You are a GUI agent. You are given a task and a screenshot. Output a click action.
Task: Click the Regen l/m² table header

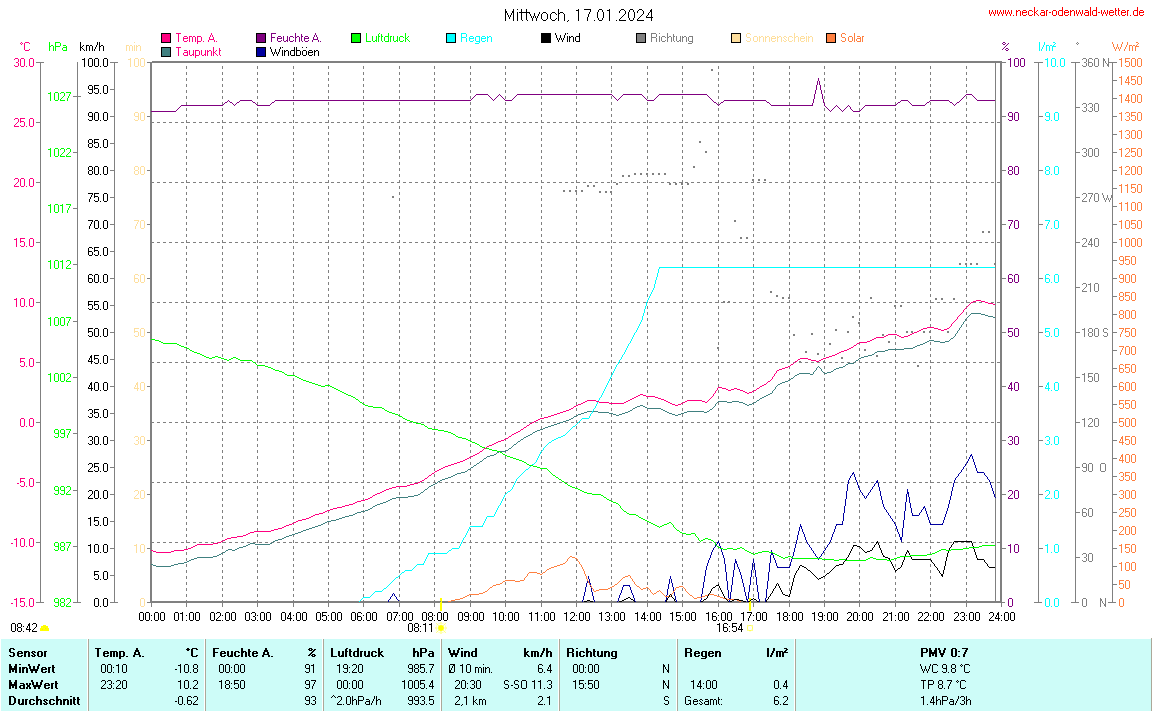click(x=736, y=653)
